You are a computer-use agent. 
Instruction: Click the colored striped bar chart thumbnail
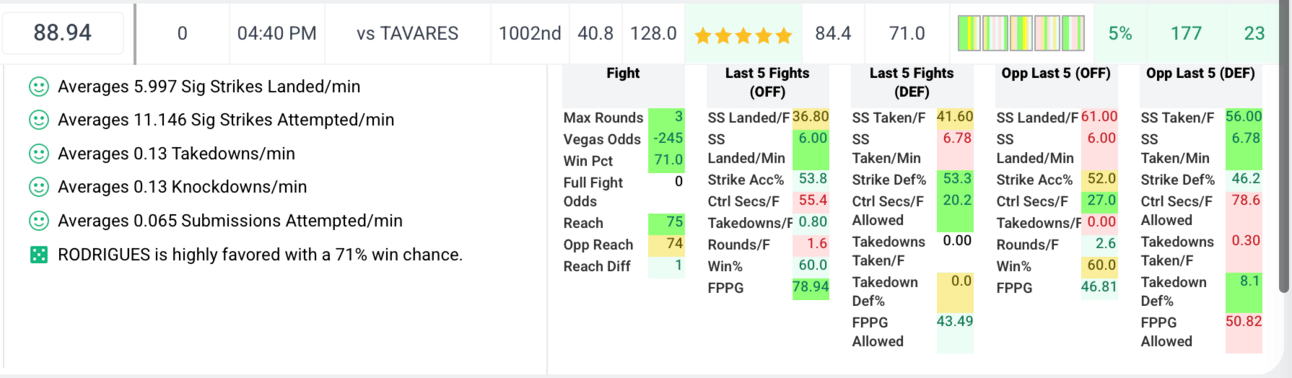click(x=1021, y=33)
